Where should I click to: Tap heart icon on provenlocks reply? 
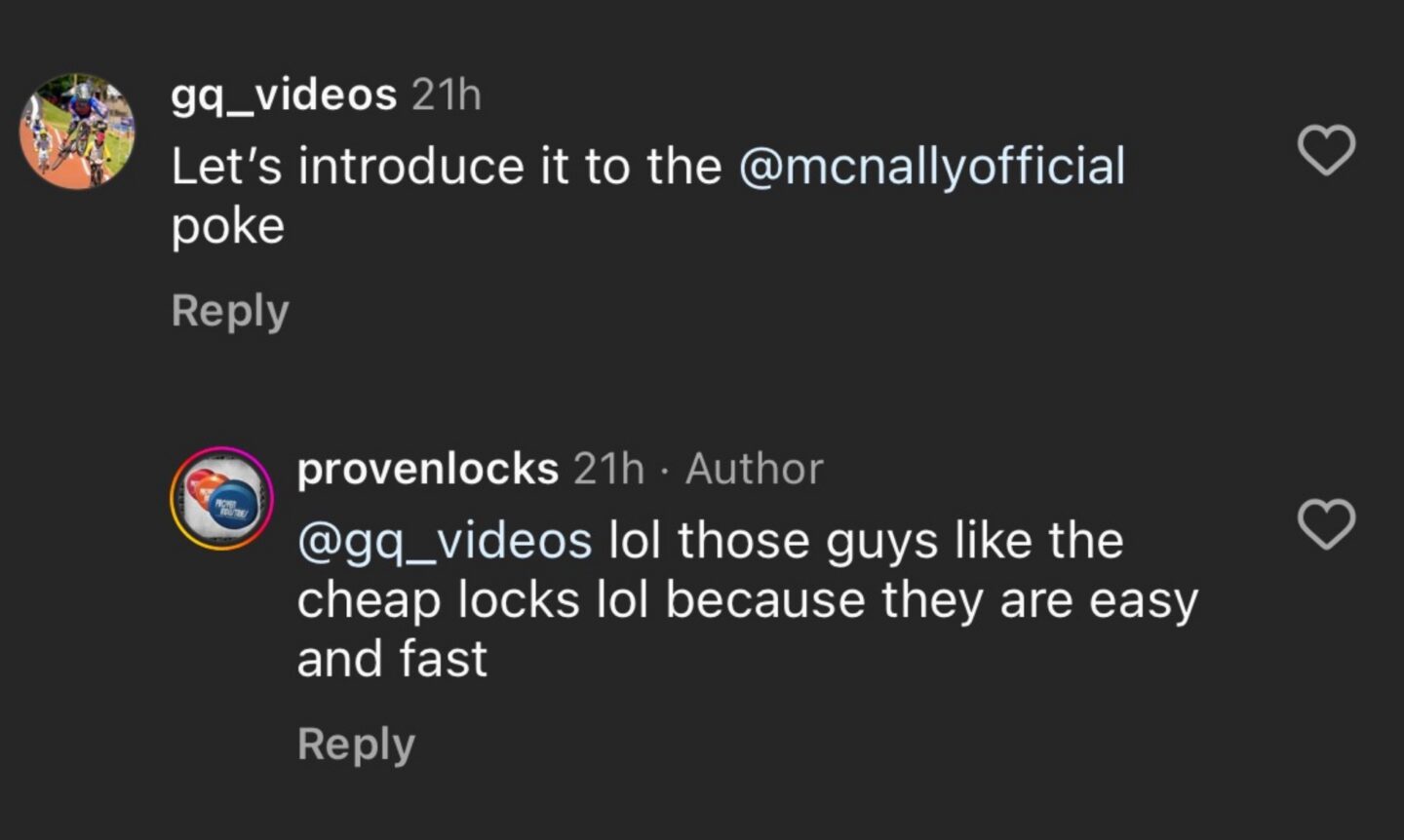(1327, 524)
